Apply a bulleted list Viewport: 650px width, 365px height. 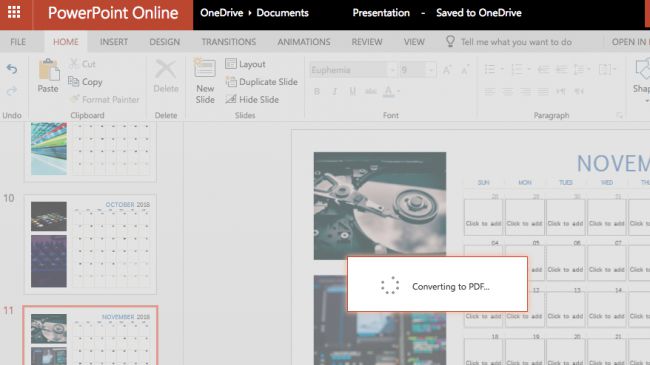[490, 69]
